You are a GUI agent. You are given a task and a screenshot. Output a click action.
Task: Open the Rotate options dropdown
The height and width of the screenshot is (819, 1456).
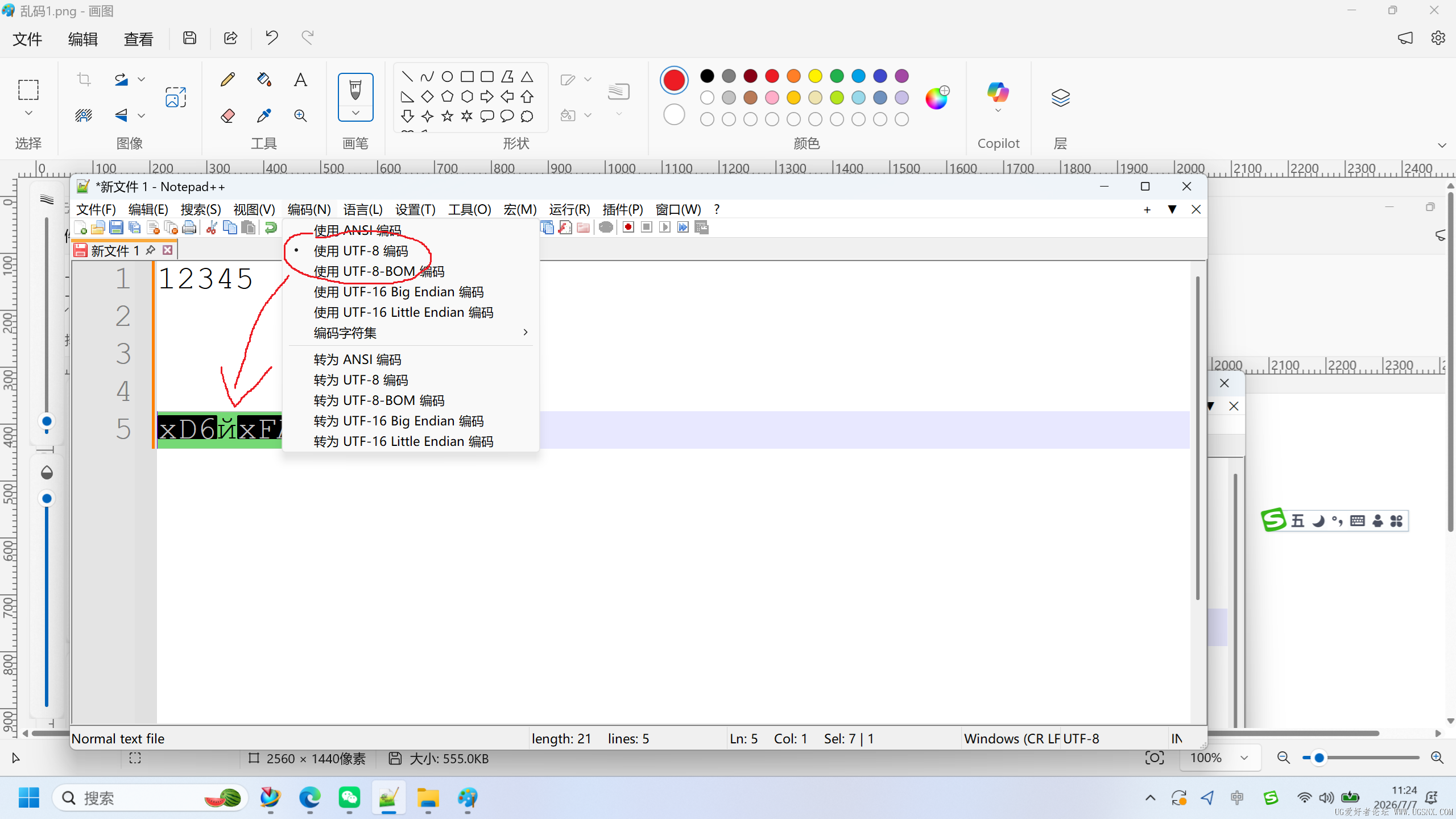click(142, 80)
